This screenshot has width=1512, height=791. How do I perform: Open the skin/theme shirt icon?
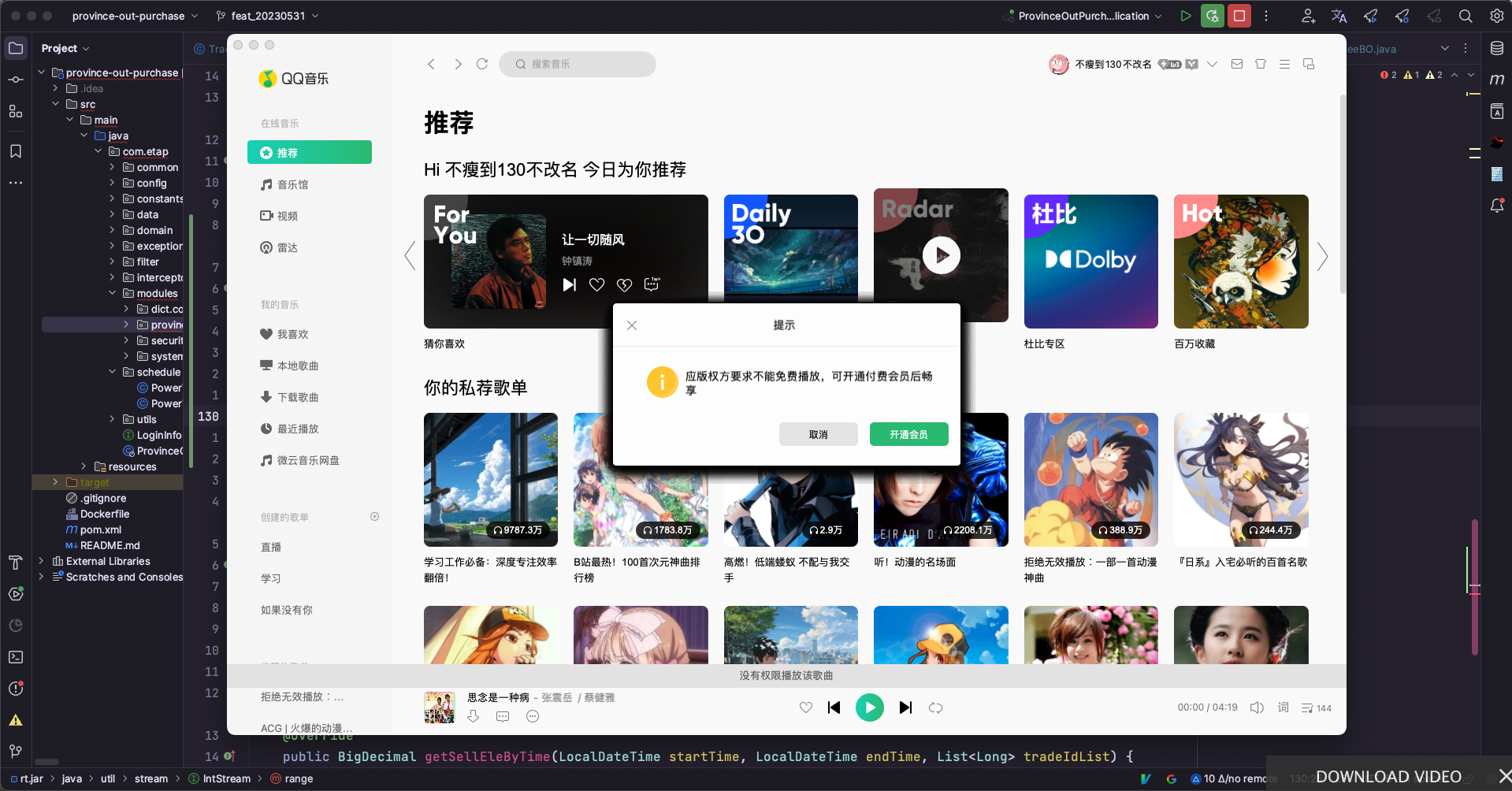(1261, 65)
